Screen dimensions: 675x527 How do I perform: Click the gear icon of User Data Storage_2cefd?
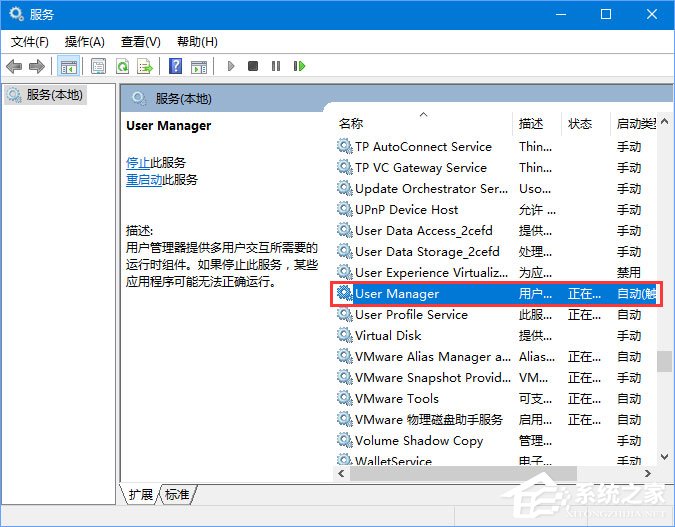pyautogui.click(x=344, y=251)
